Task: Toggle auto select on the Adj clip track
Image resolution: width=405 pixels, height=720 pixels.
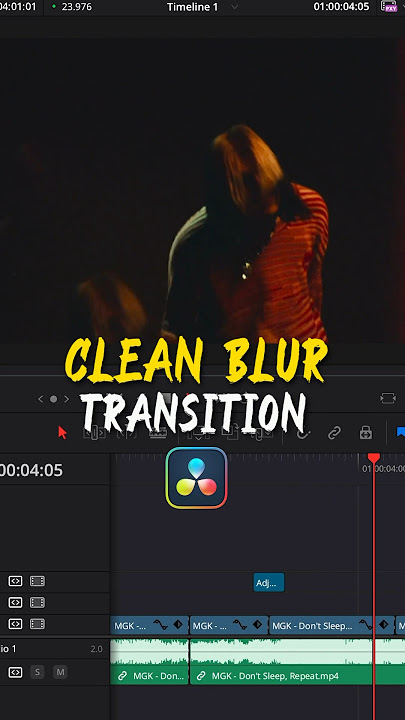Action: click(15, 581)
